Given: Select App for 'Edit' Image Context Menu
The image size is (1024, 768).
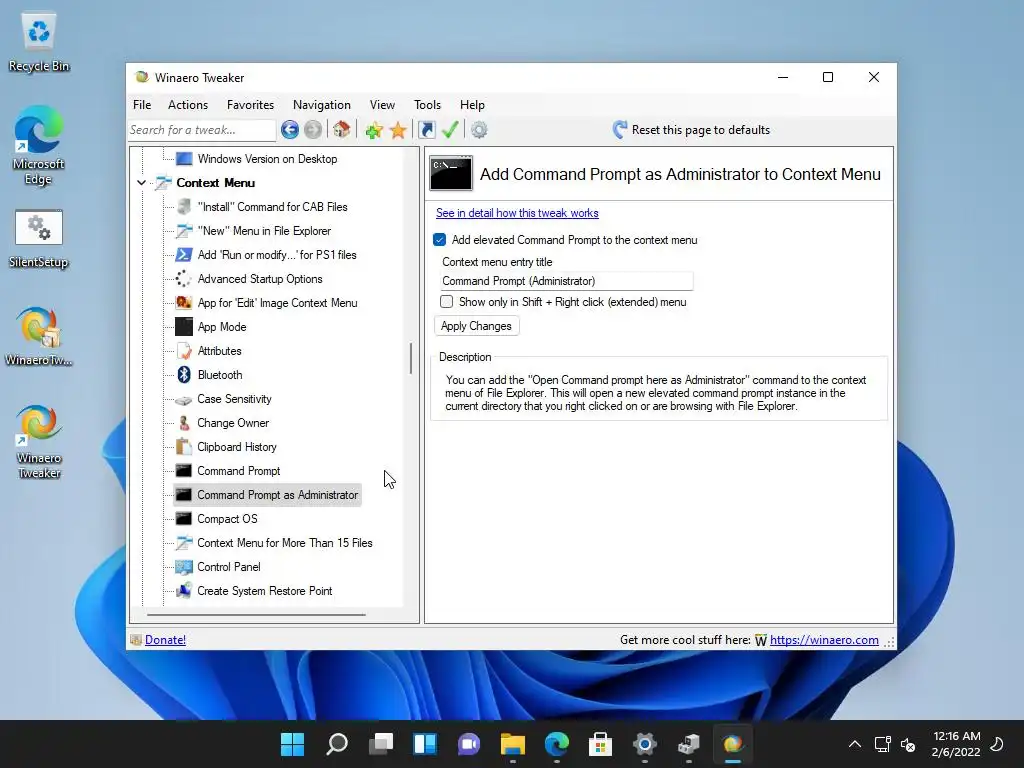Looking at the screenshot, I should 277,303.
